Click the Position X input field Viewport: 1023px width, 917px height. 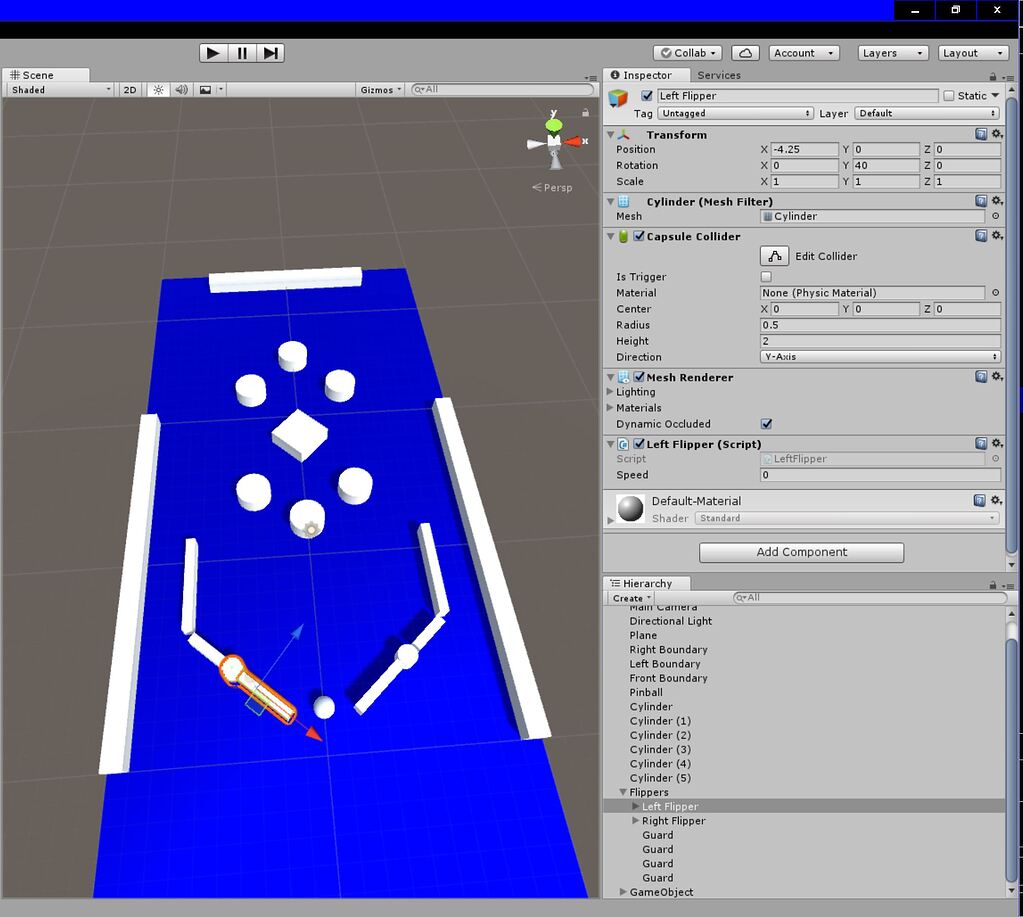tap(805, 149)
